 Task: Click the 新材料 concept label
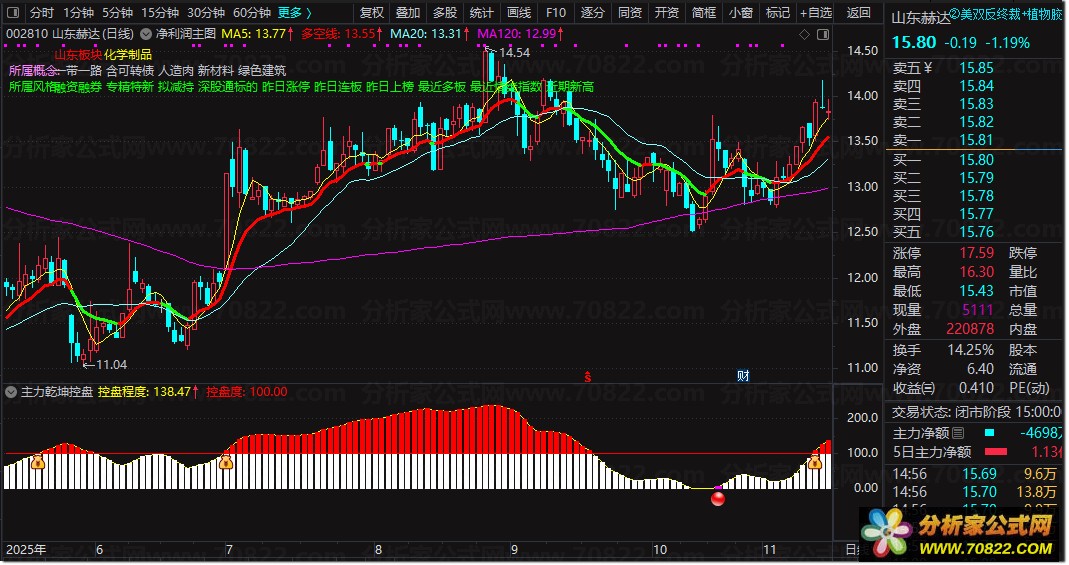pos(216,70)
